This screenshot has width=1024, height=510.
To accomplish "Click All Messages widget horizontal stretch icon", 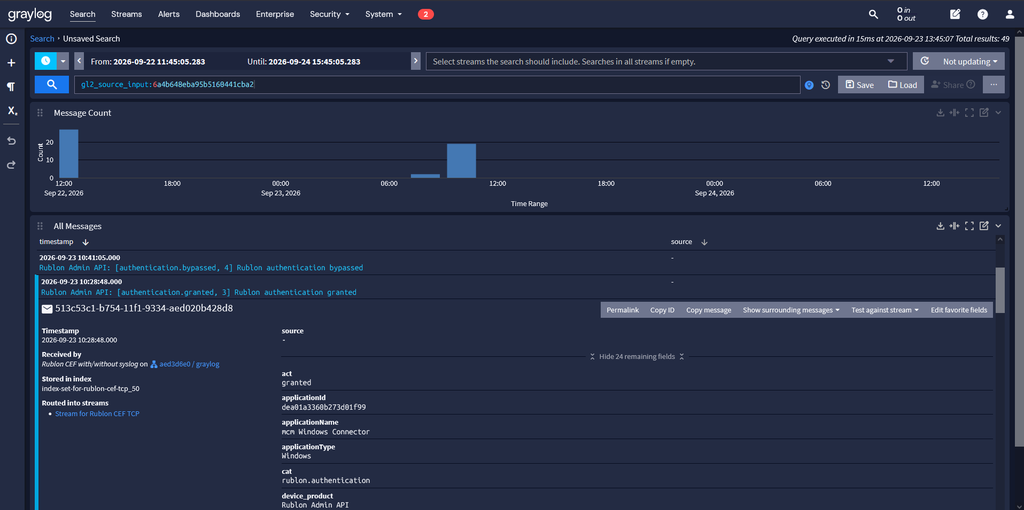I will [x=955, y=226].
